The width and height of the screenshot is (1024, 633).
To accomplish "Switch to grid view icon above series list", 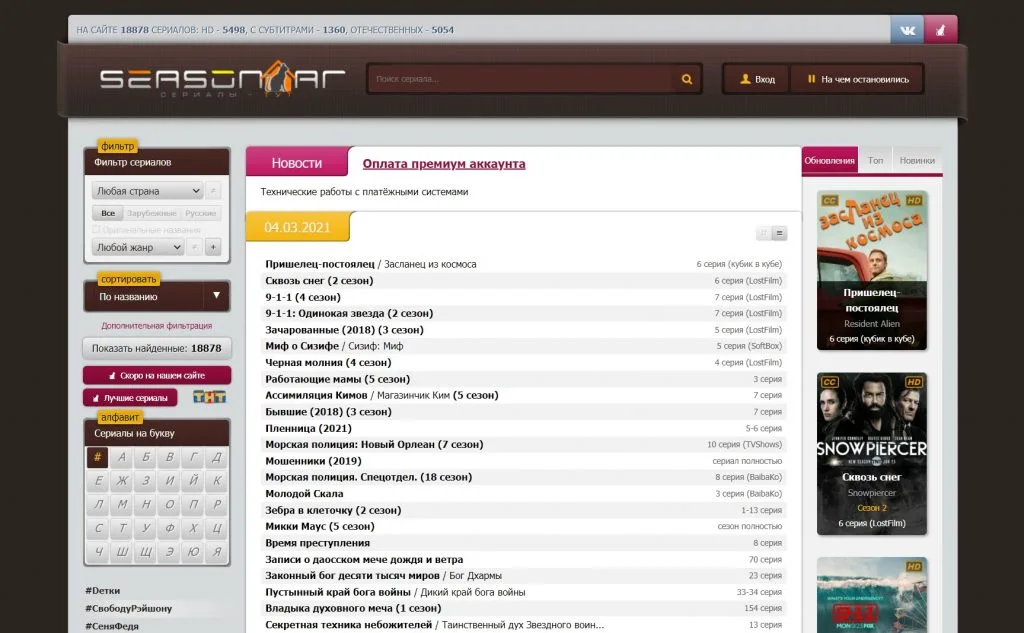I will pyautogui.click(x=763, y=233).
